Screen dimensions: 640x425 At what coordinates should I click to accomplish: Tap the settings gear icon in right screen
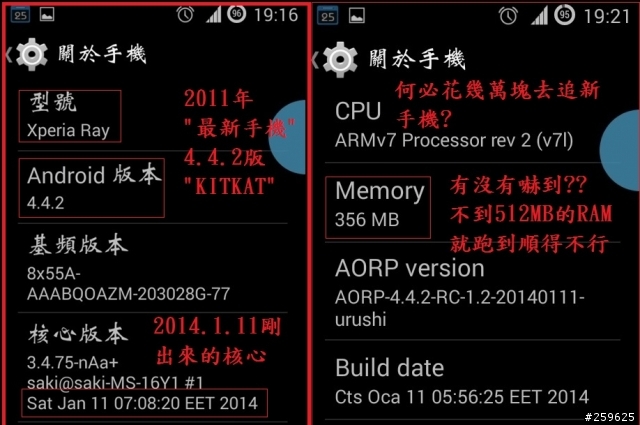(340, 59)
